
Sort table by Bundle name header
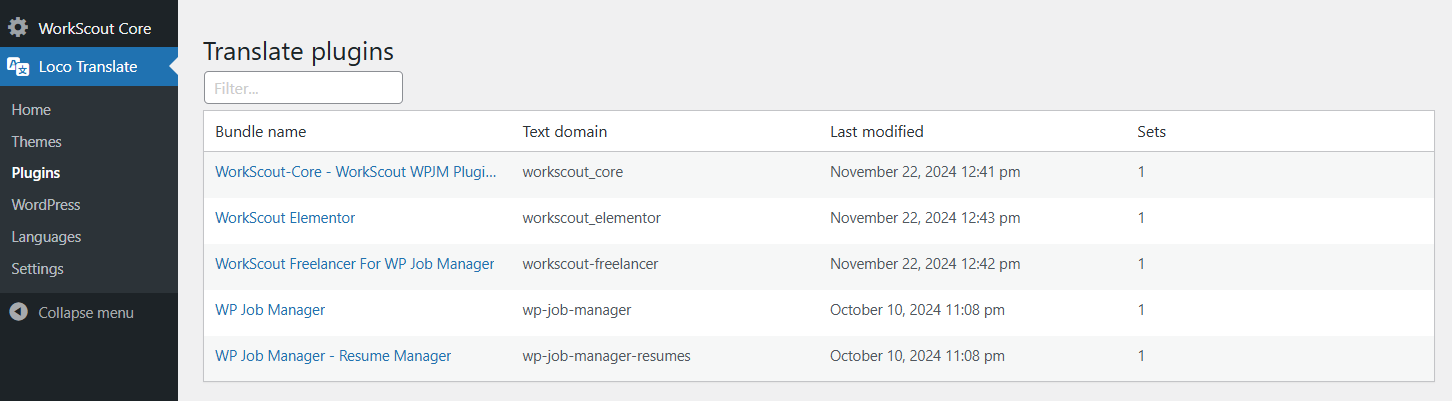(261, 132)
